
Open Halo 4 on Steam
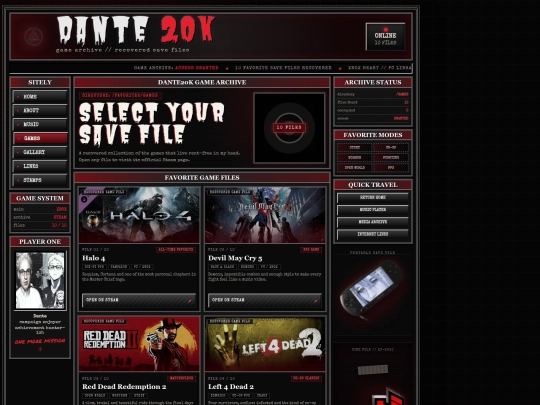pos(139,300)
